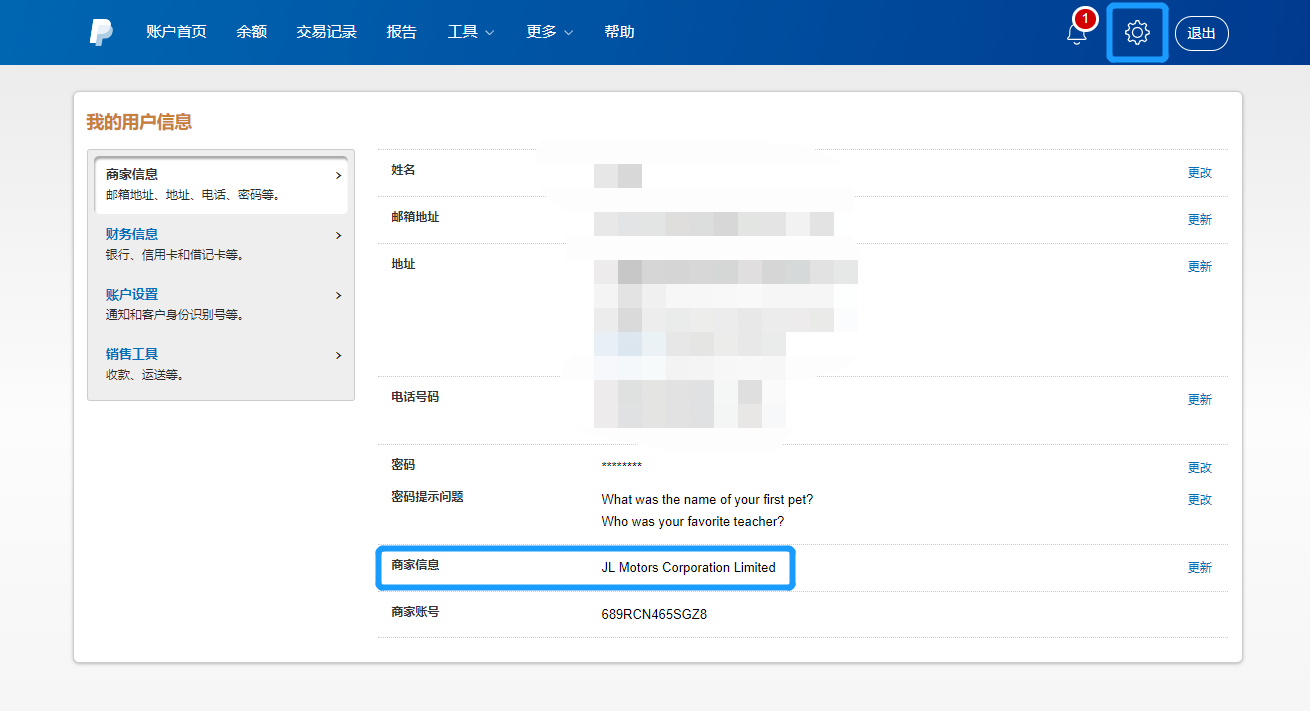Click 更新 link for 邮箱地址
1310x711 pixels.
[1199, 220]
